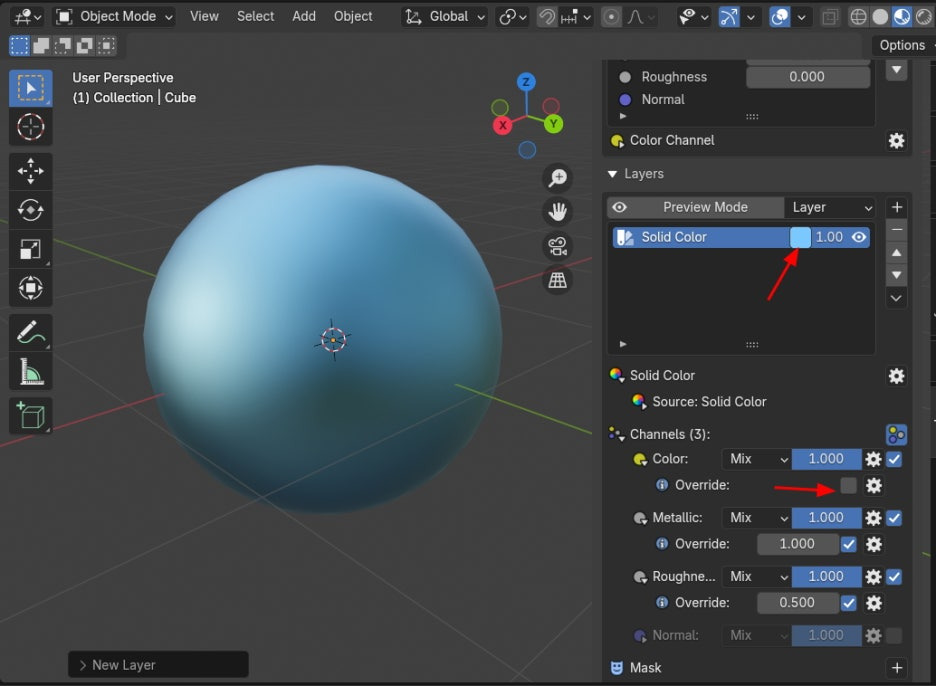Switch to solid viewport shading
The width and height of the screenshot is (936, 686).
tap(880, 17)
